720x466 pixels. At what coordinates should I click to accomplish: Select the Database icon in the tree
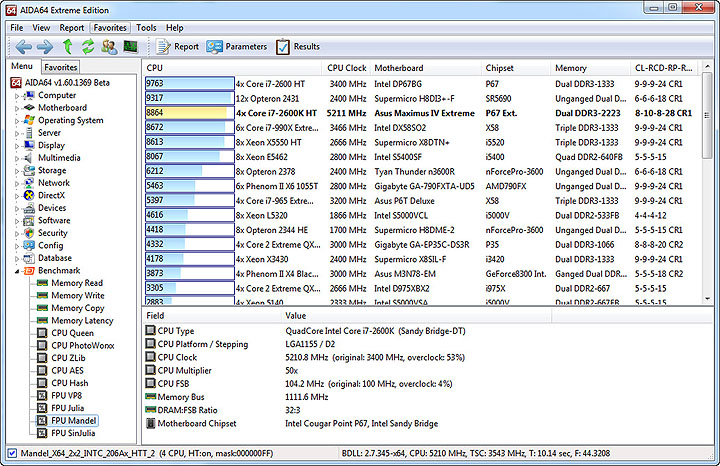(29, 258)
